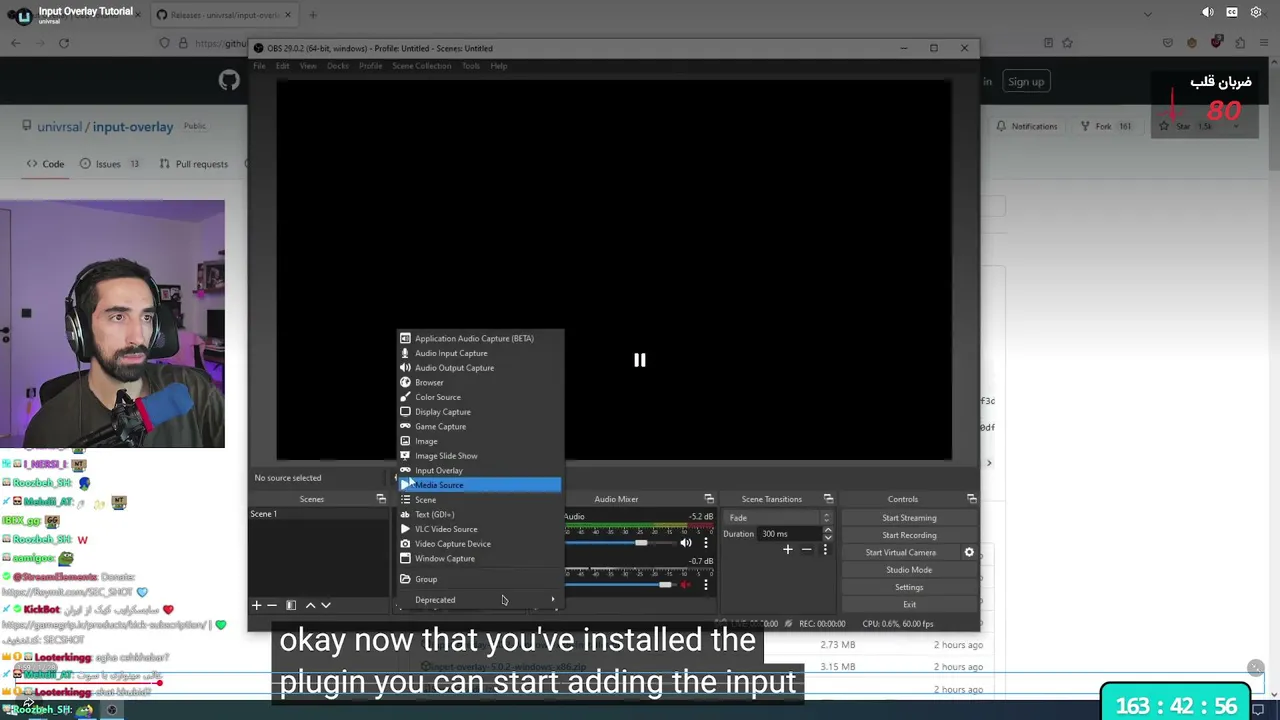Remove the configurable scene transition

tap(806, 550)
